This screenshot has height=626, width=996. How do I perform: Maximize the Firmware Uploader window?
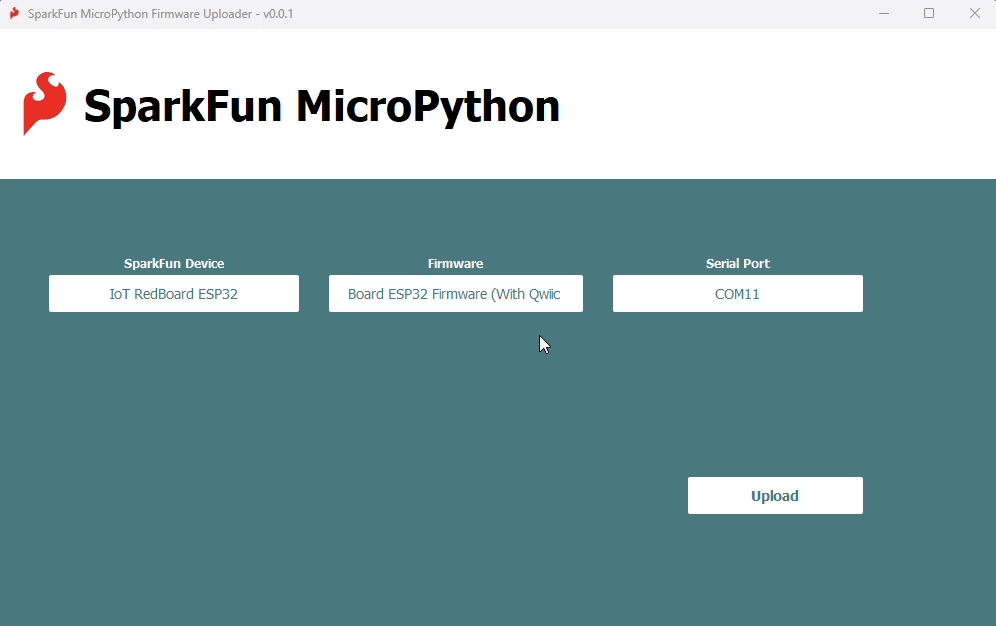click(x=929, y=14)
